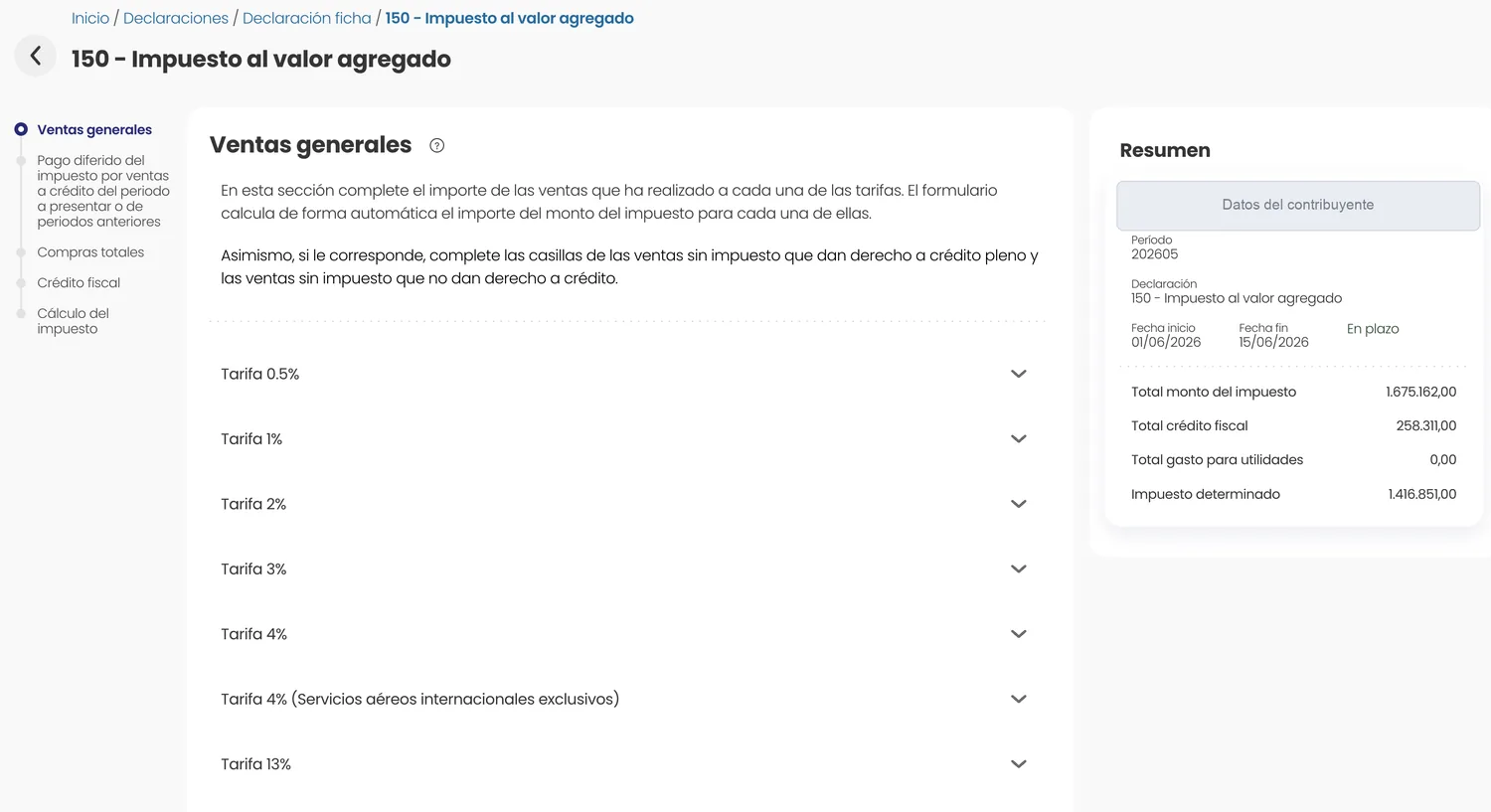Expand Tarifa 3% row
Viewport: 1491px width, 812px height.
pos(624,568)
